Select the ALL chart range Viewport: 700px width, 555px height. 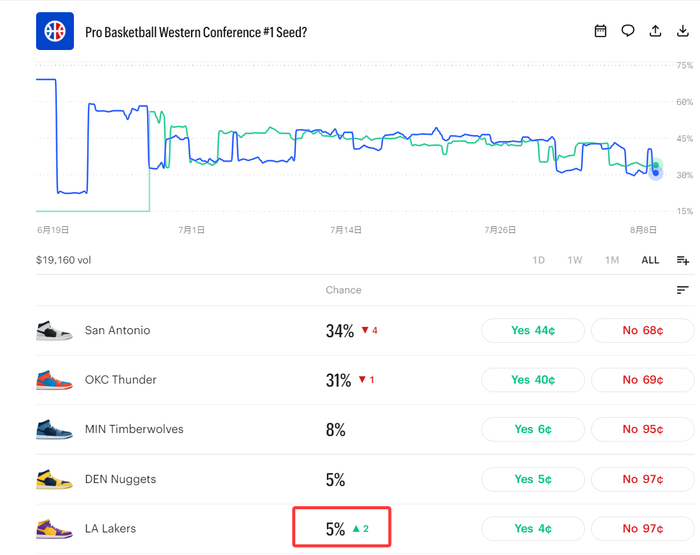coord(650,260)
